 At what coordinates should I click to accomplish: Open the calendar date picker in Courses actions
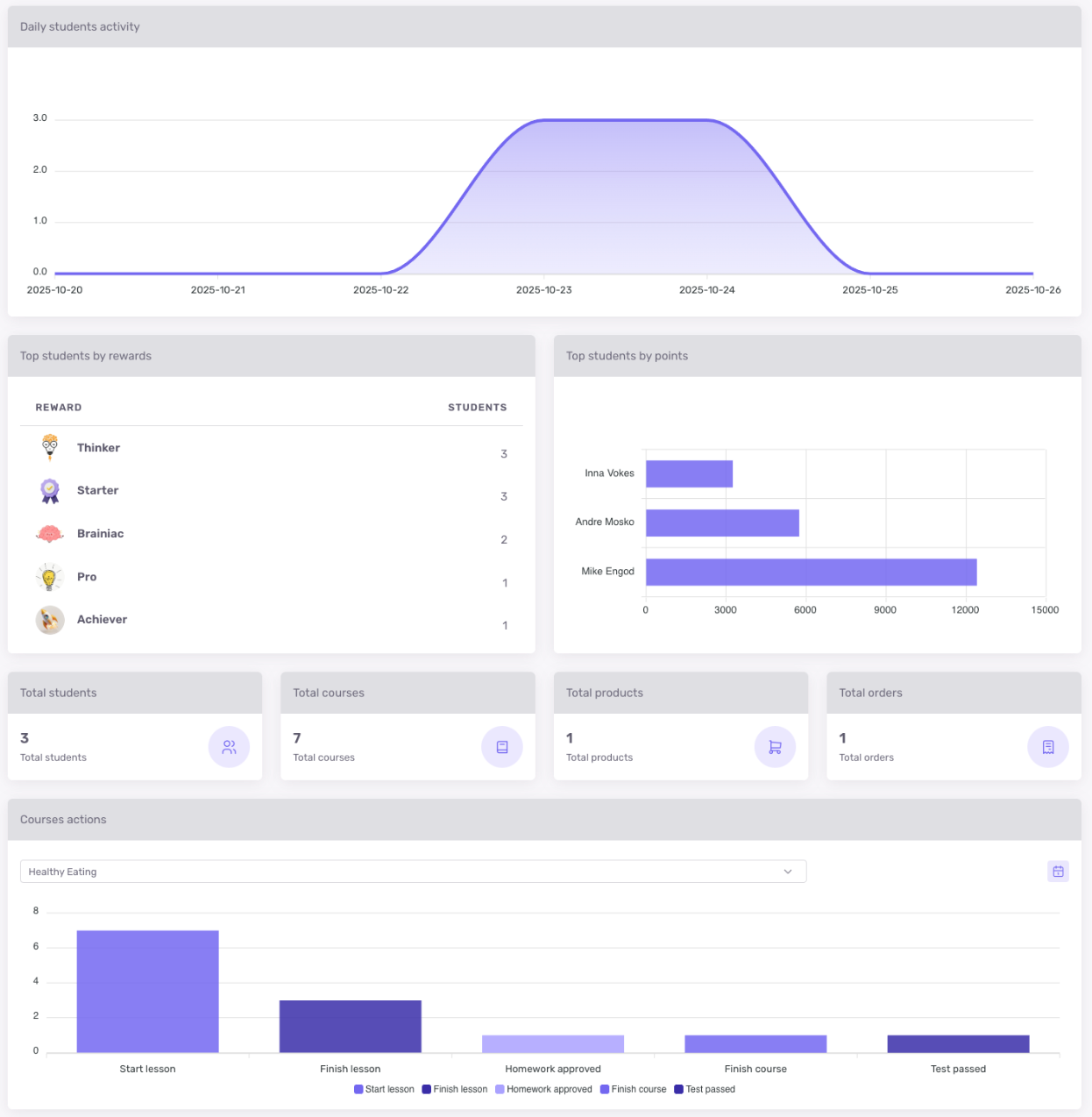click(x=1058, y=872)
